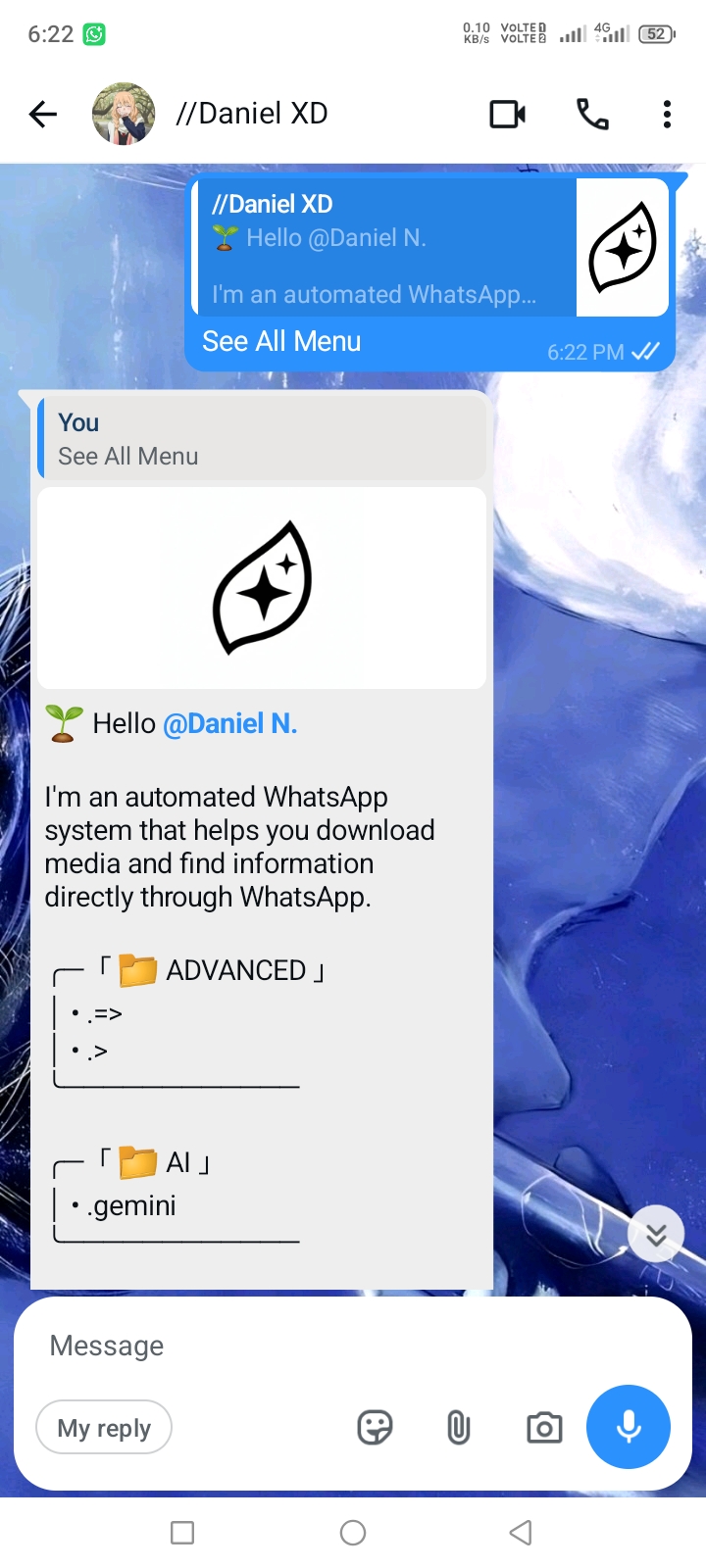Tap the ADVANCED folder emoji
The image size is (706, 1568).
(138, 970)
